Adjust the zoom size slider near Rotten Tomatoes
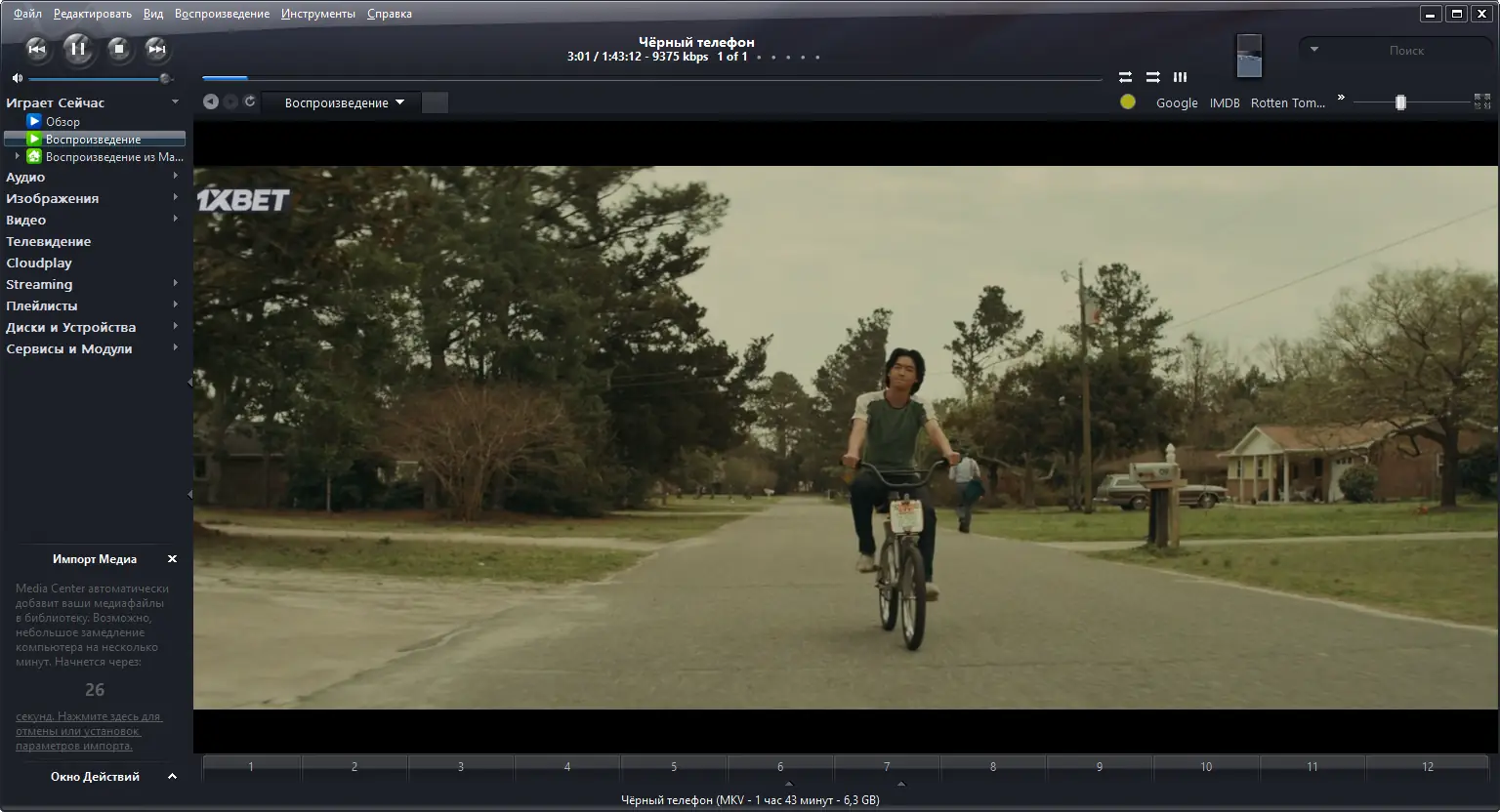The width and height of the screenshot is (1500, 812). 1410,102
